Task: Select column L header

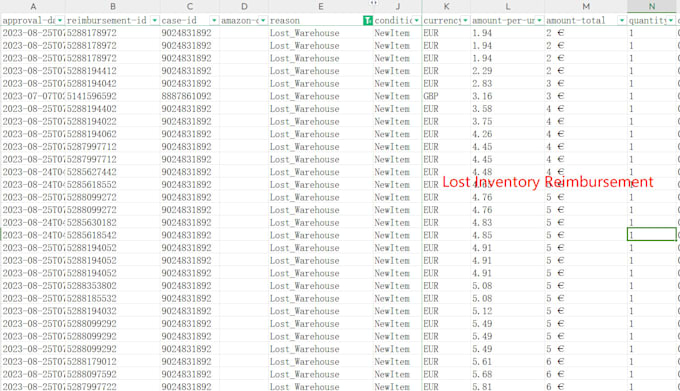Action: pyautogui.click(x=507, y=7)
